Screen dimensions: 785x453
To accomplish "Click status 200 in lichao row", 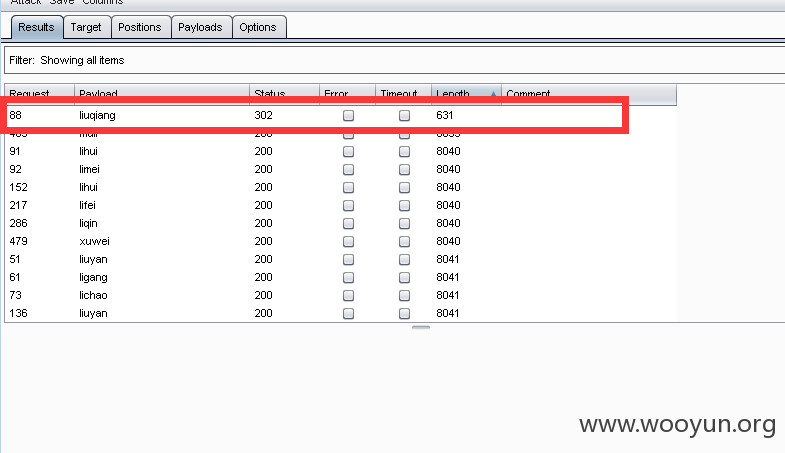I will click(263, 295).
